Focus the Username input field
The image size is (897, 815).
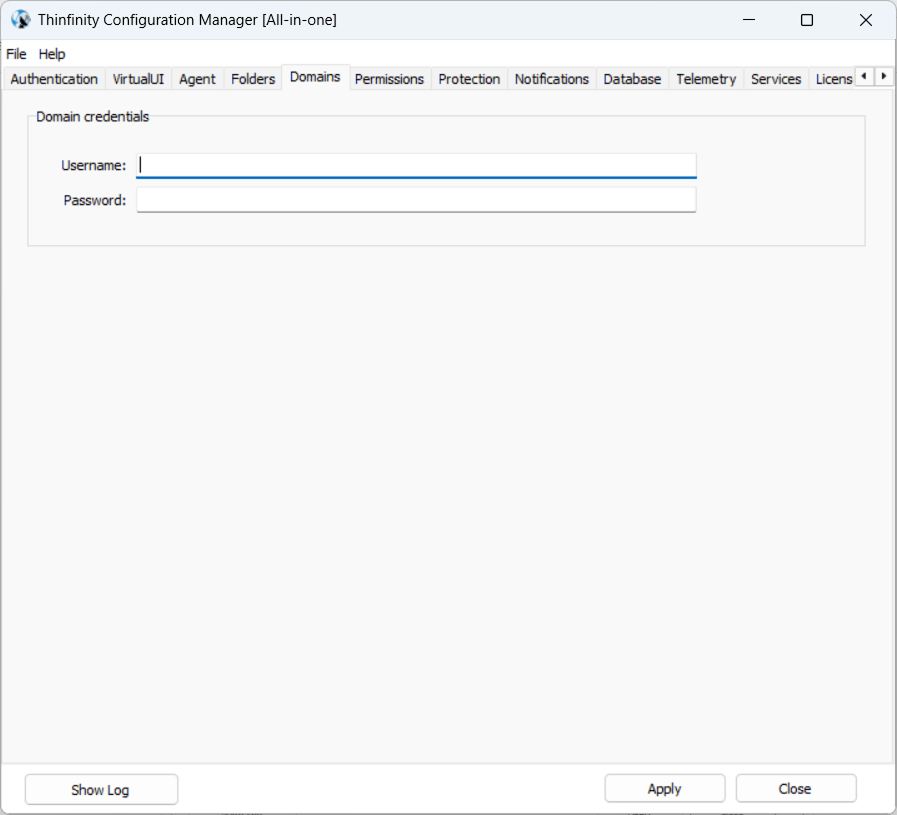click(416, 165)
